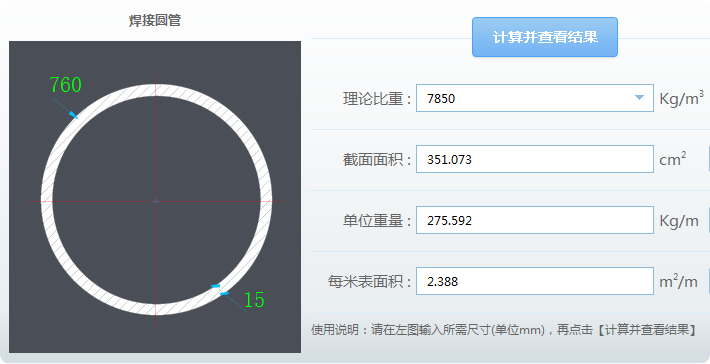
Task: Click the 截面面积 label
Action: tap(377, 159)
